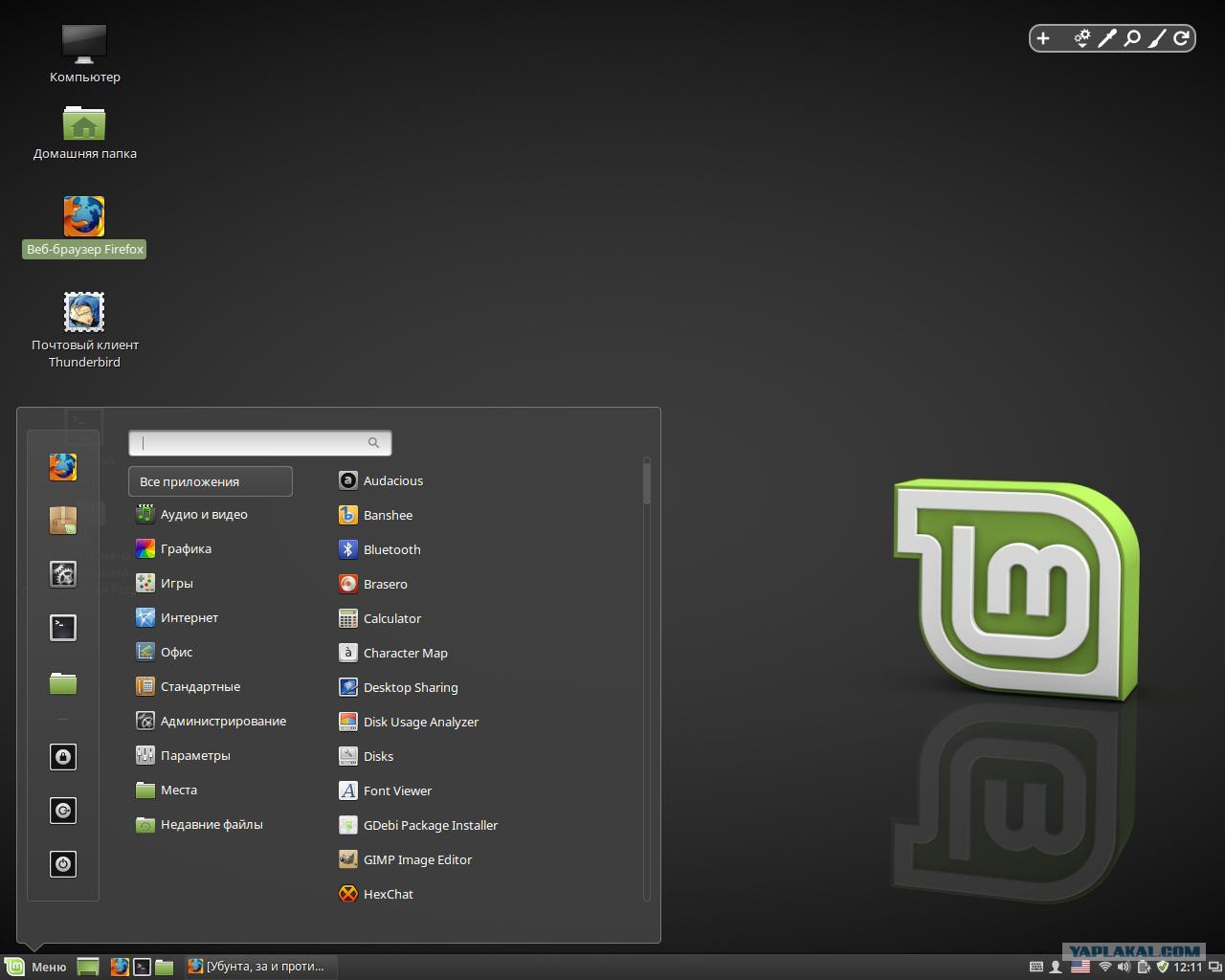The height and width of the screenshot is (980, 1225).
Task: Click the applications list scrollbar
Action: click(647, 679)
